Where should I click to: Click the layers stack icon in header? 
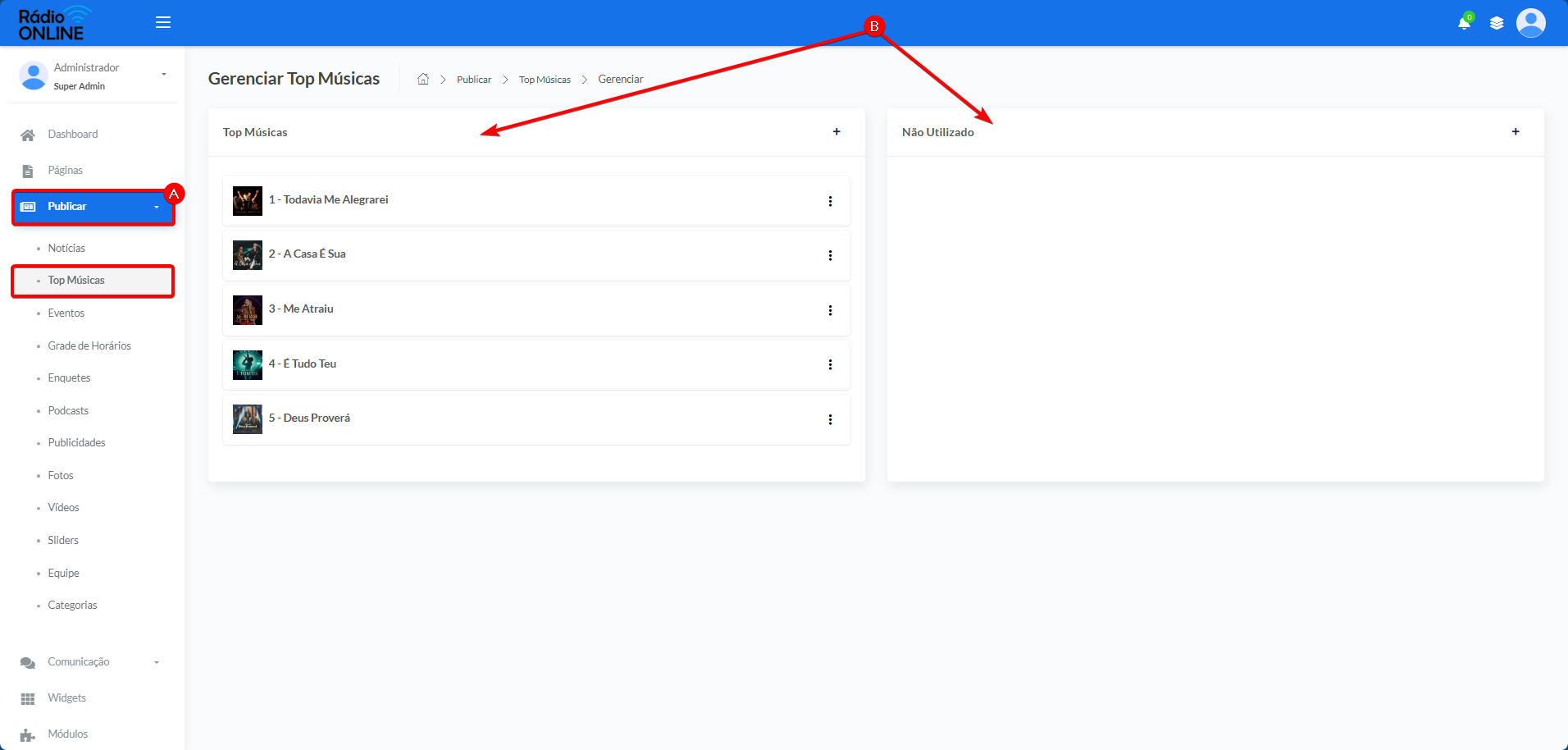(x=1497, y=23)
